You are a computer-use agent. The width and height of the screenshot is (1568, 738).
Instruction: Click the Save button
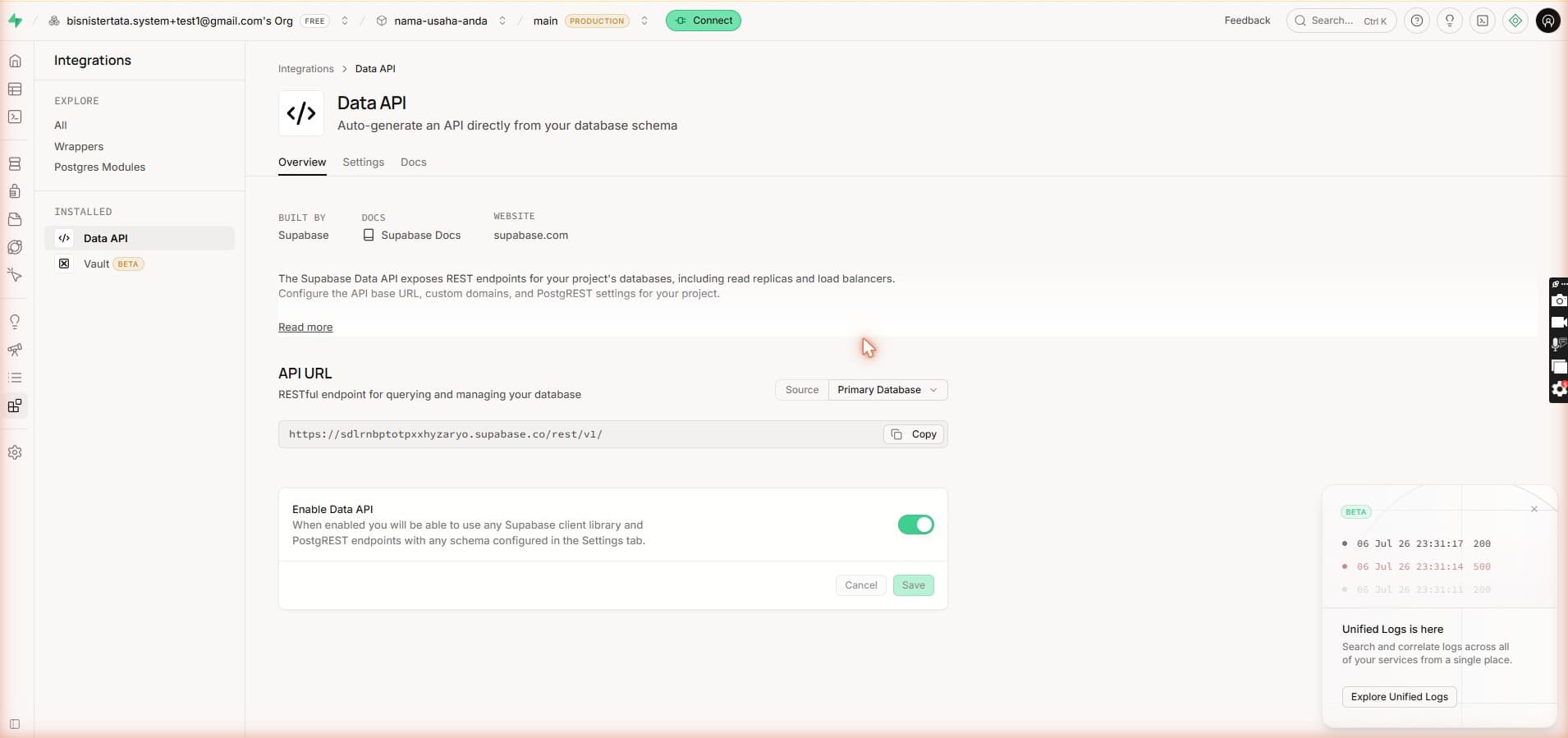914,585
